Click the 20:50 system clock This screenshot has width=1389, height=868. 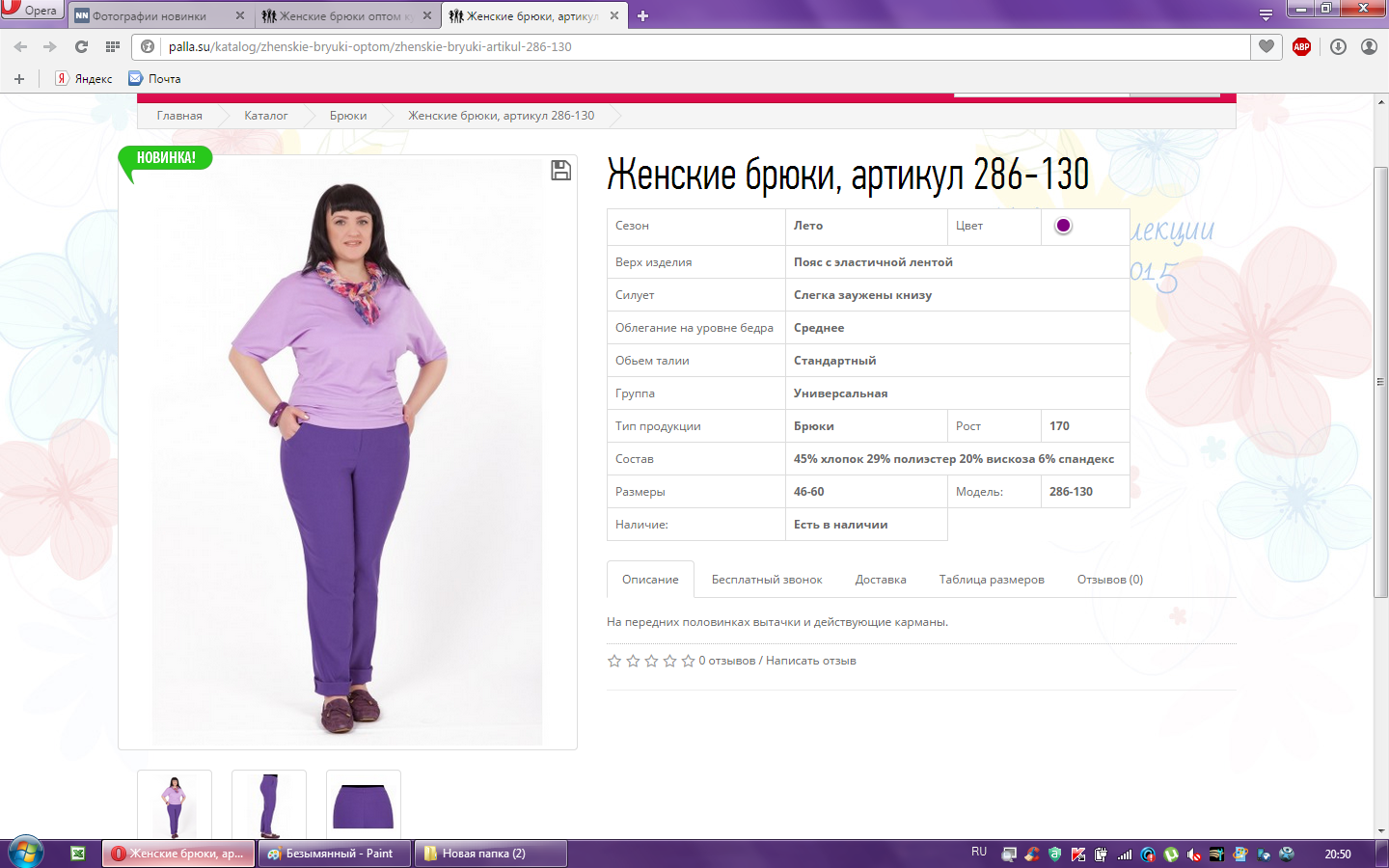1338,854
